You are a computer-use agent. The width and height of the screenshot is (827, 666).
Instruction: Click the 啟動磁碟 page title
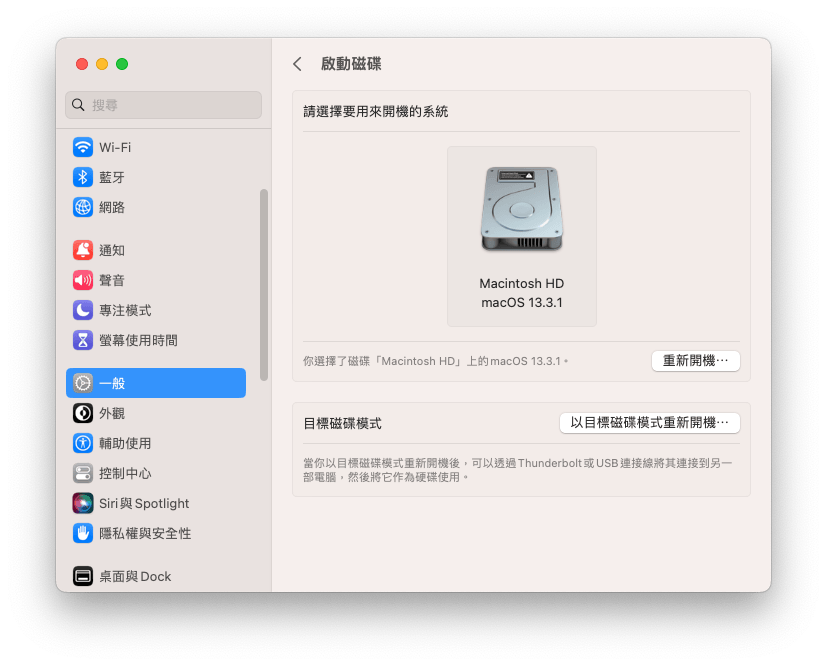point(351,64)
